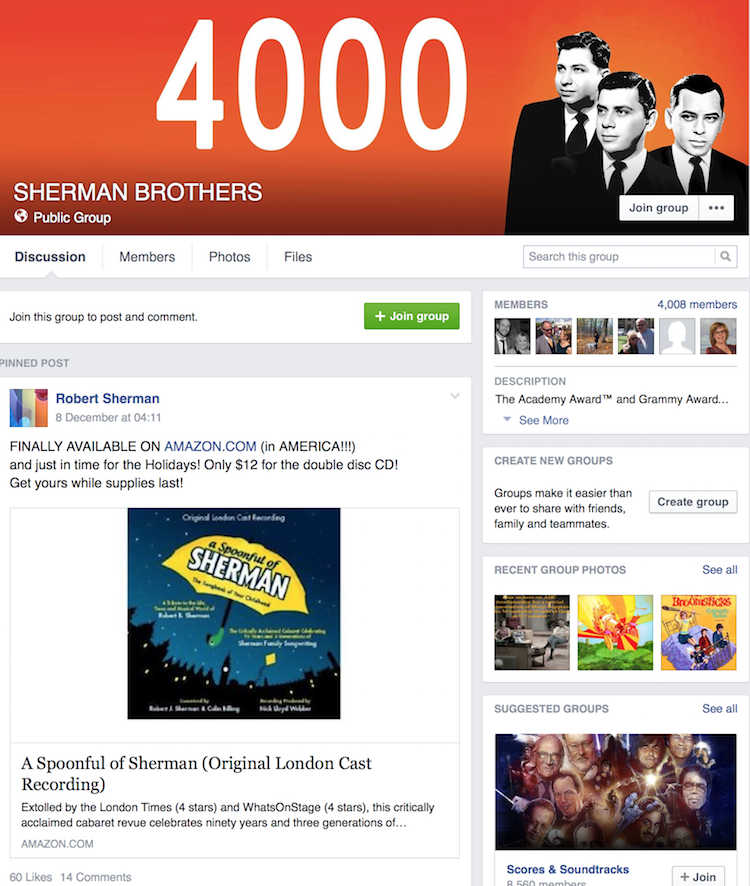Viewport: 750px width, 886px height.
Task: Expand description with See More
Action: tap(543, 420)
